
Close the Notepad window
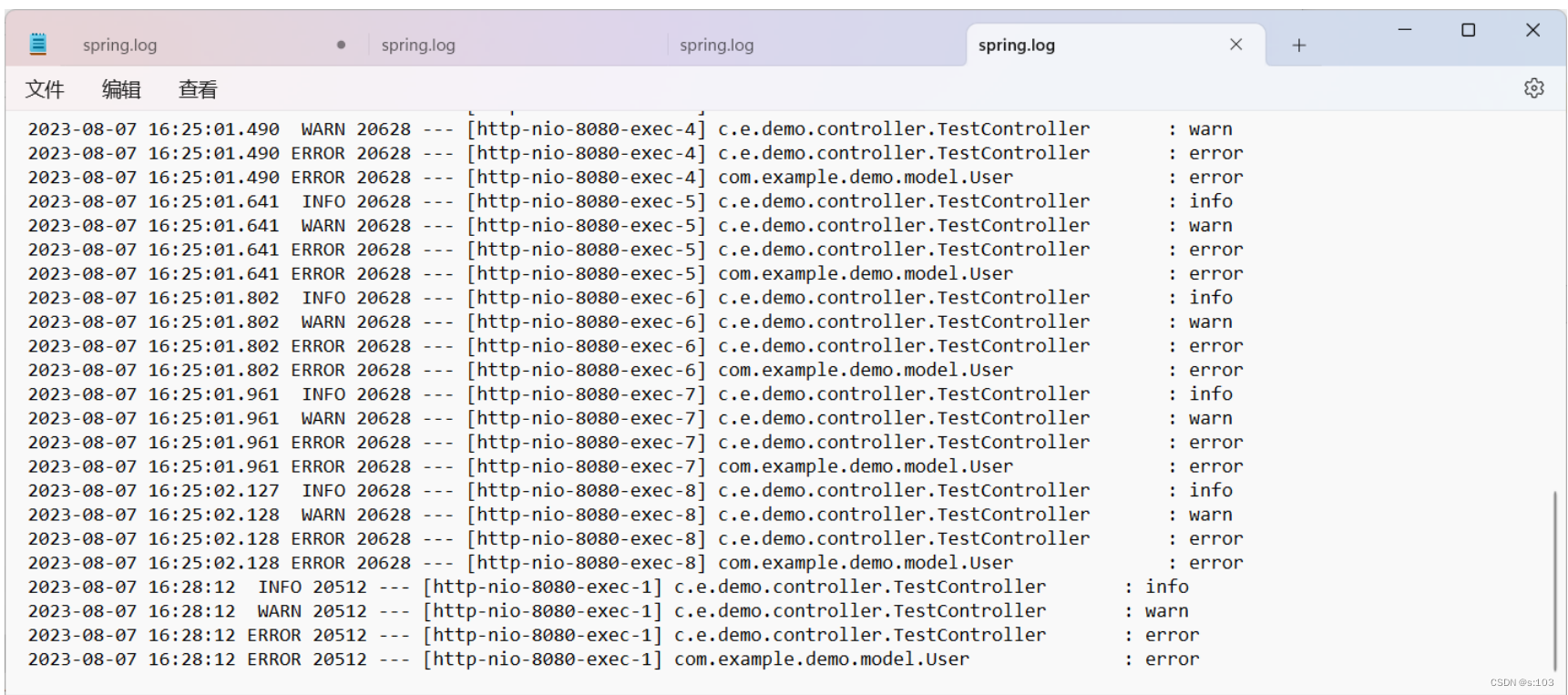1533,30
